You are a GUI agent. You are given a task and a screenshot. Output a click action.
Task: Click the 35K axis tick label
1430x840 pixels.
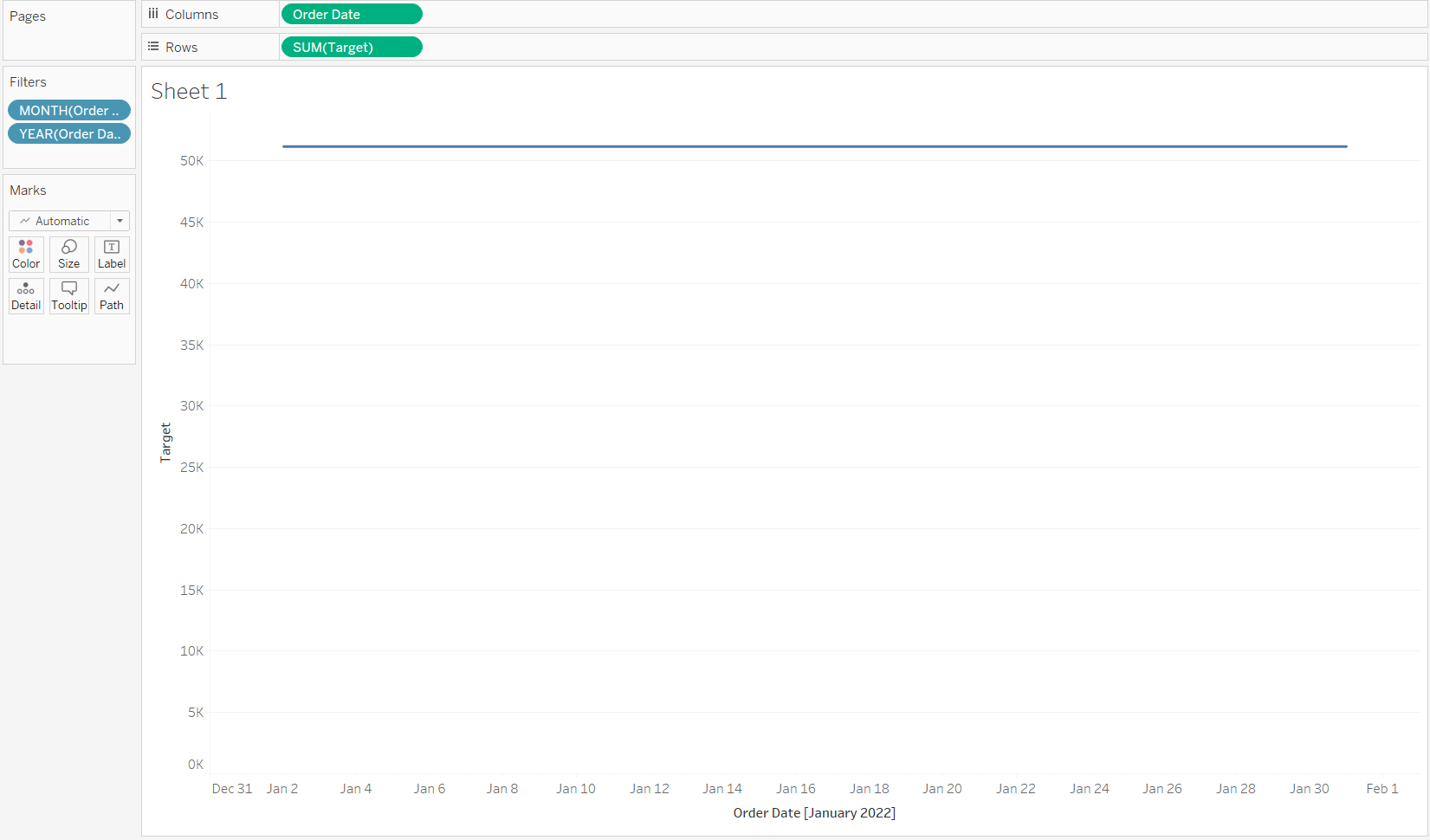[x=192, y=345]
